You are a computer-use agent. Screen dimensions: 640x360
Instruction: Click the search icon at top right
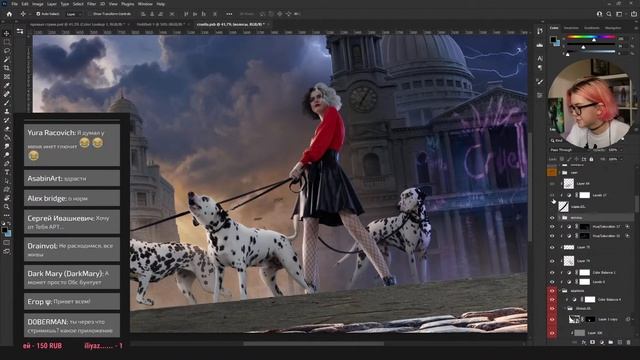coord(609,14)
